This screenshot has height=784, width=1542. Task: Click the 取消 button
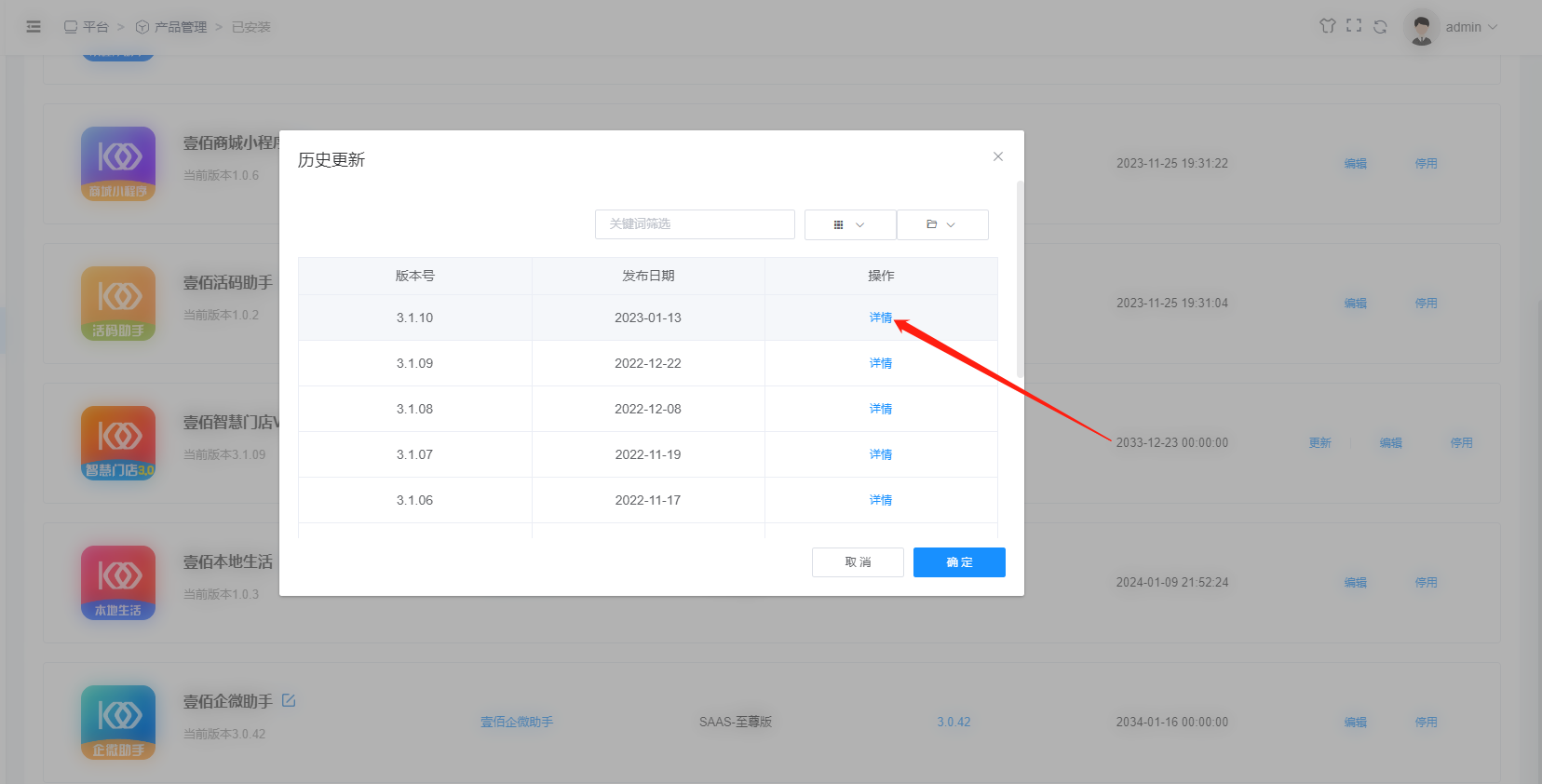pyautogui.click(x=858, y=562)
